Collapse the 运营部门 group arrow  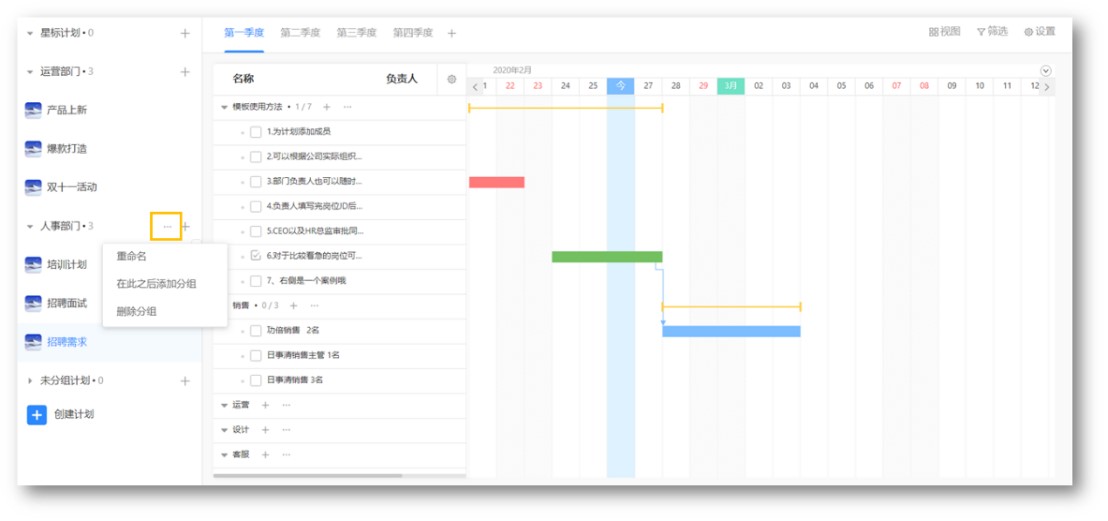30,72
